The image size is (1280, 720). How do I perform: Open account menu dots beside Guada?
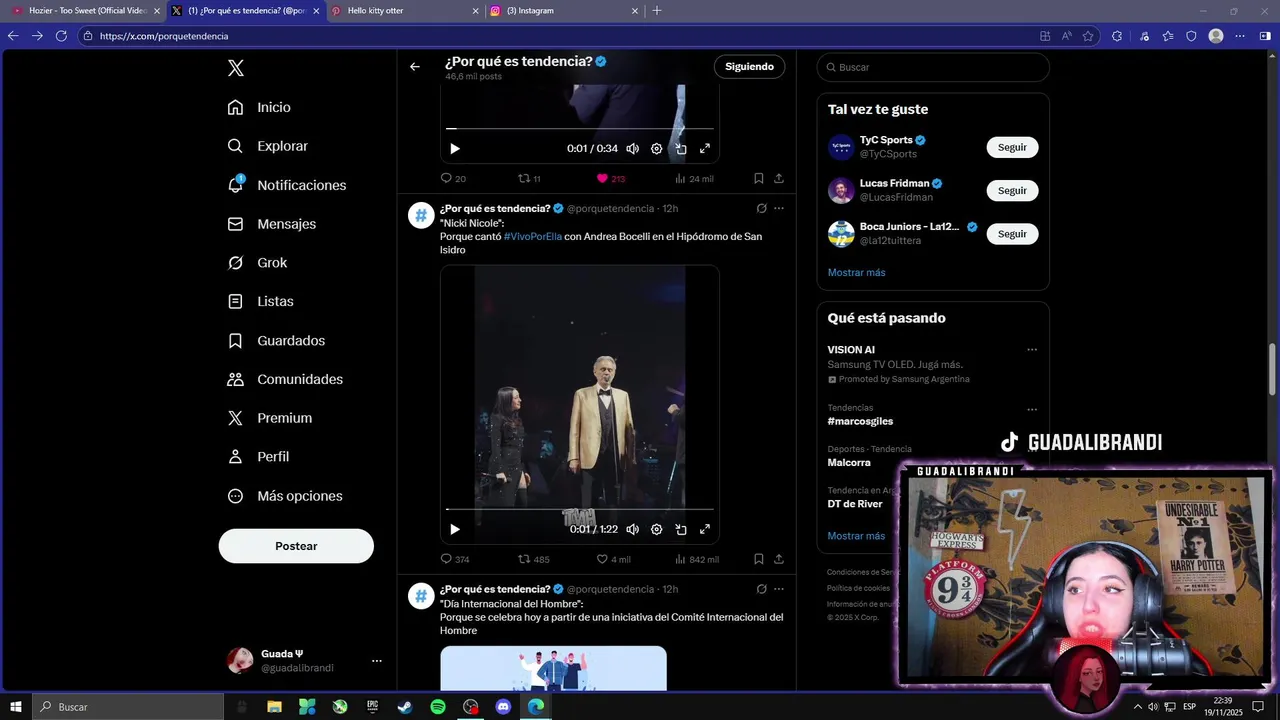pyautogui.click(x=377, y=661)
